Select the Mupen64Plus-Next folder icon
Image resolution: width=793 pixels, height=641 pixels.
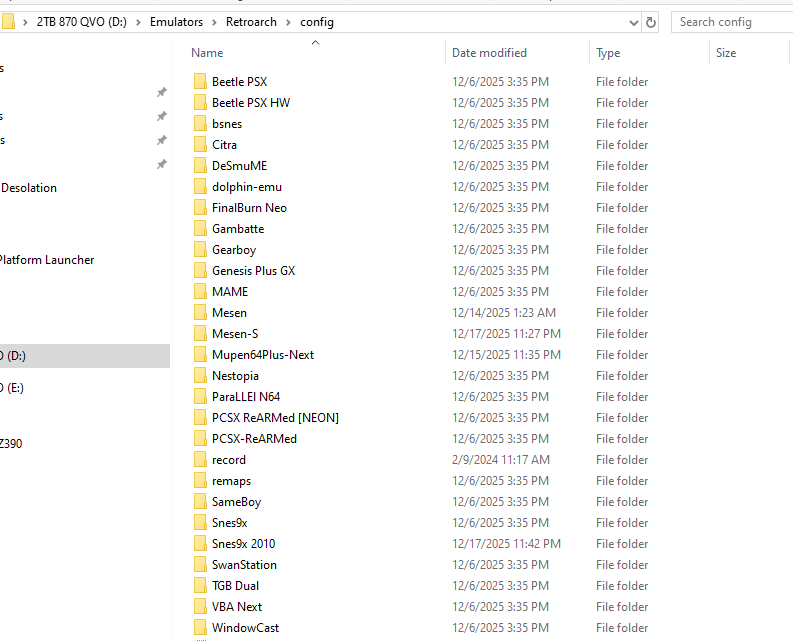[x=200, y=355]
